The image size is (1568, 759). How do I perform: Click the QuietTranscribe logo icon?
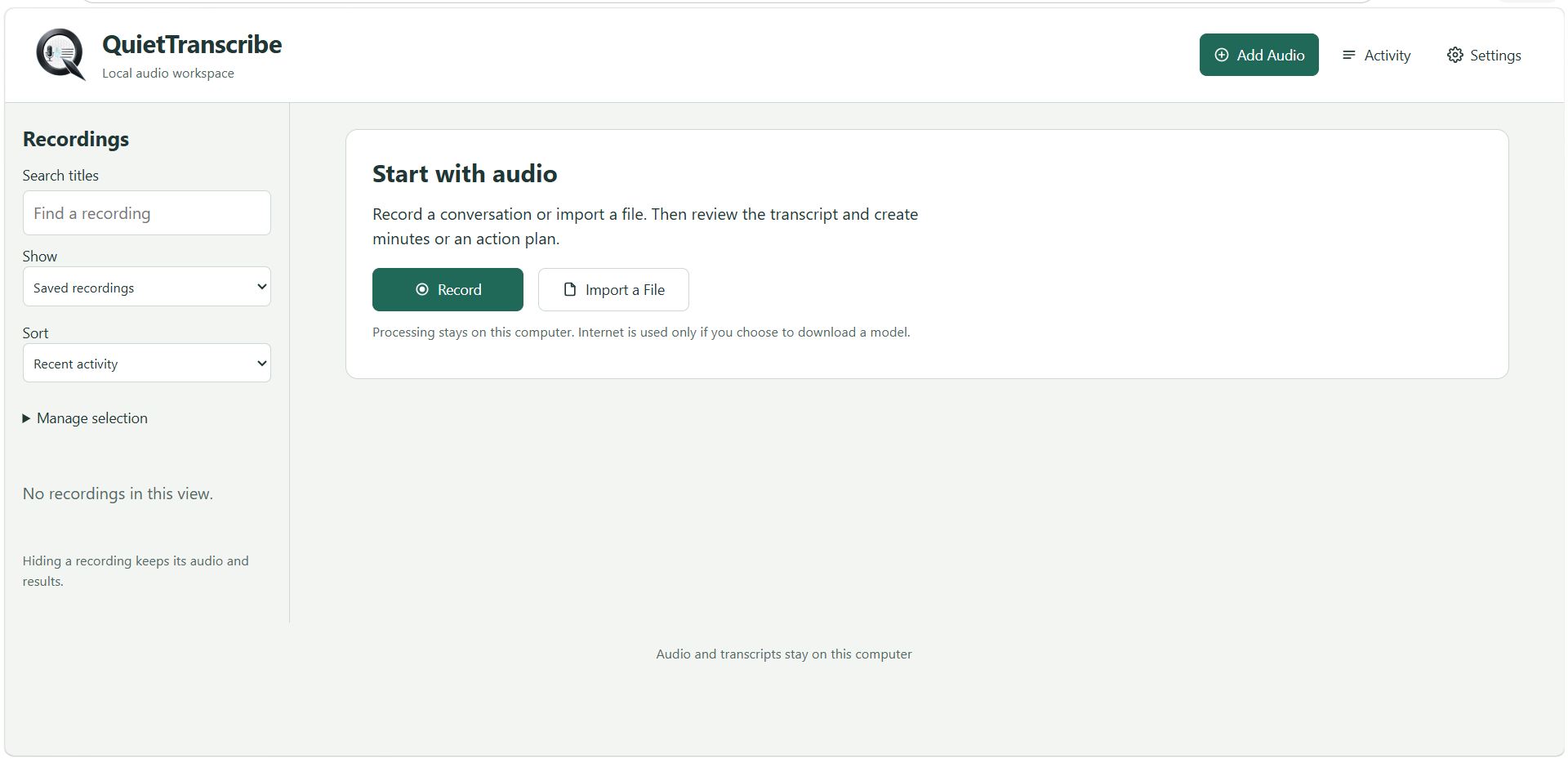point(61,55)
